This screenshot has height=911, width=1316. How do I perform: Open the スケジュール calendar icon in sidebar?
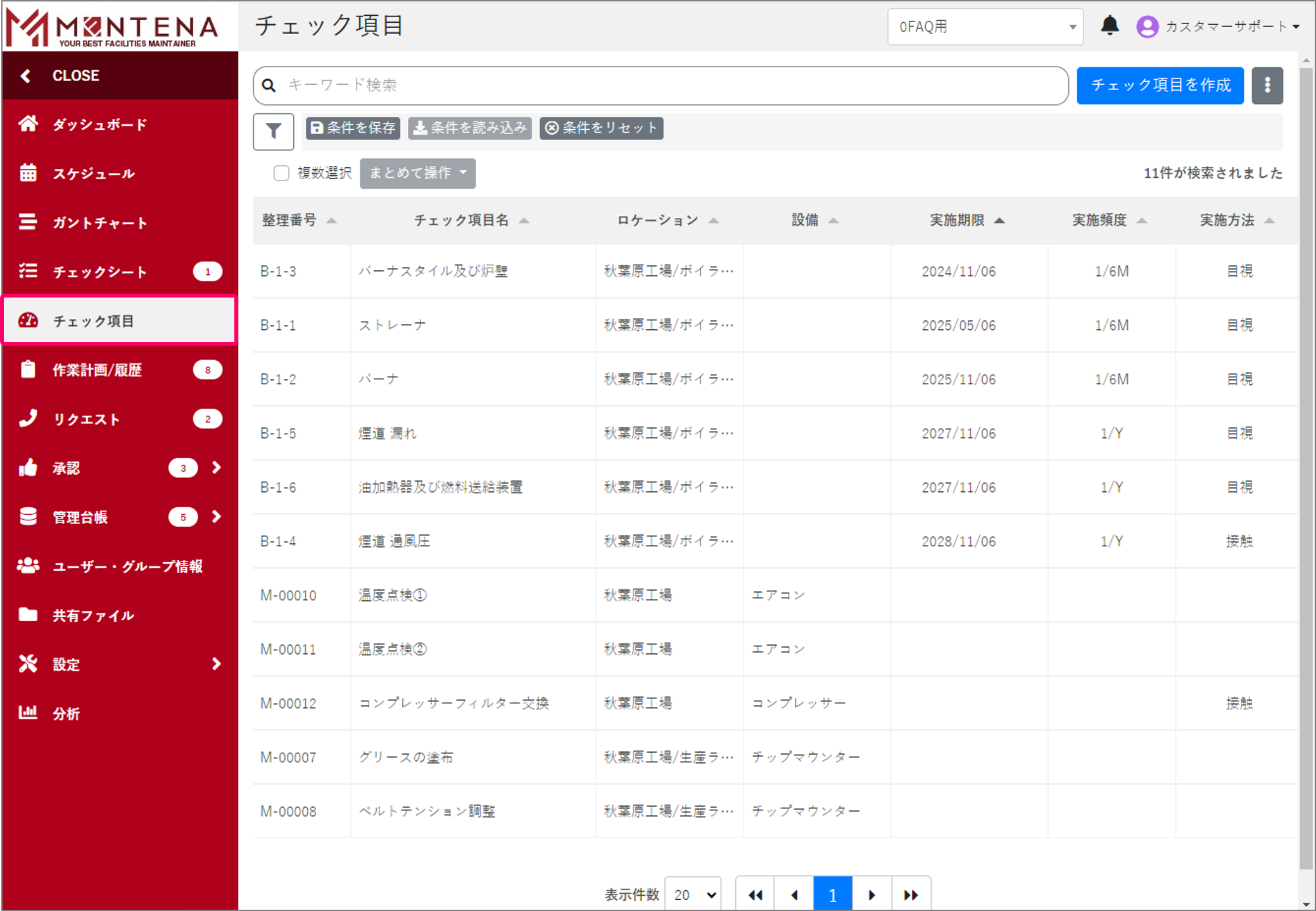pos(28,173)
